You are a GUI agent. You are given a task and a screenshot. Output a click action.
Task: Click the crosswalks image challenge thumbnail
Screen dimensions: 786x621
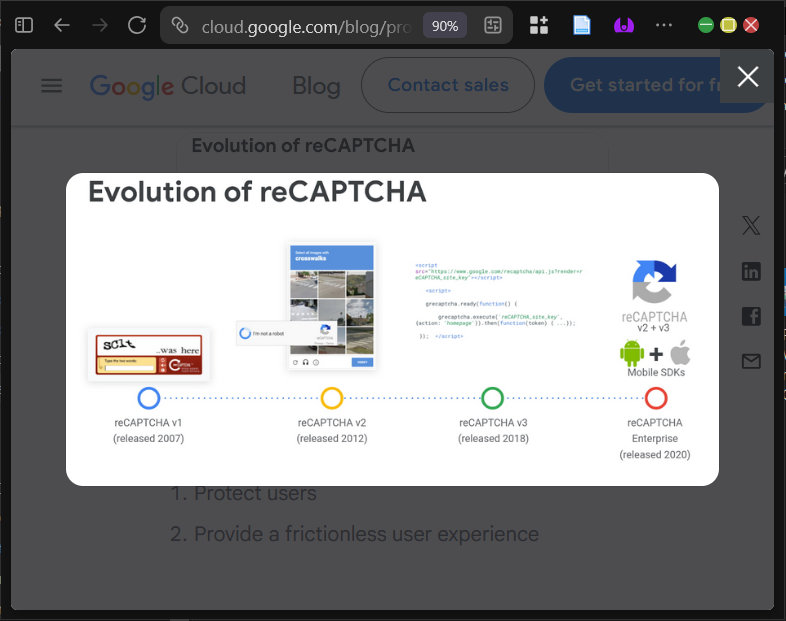pyautogui.click(x=332, y=306)
